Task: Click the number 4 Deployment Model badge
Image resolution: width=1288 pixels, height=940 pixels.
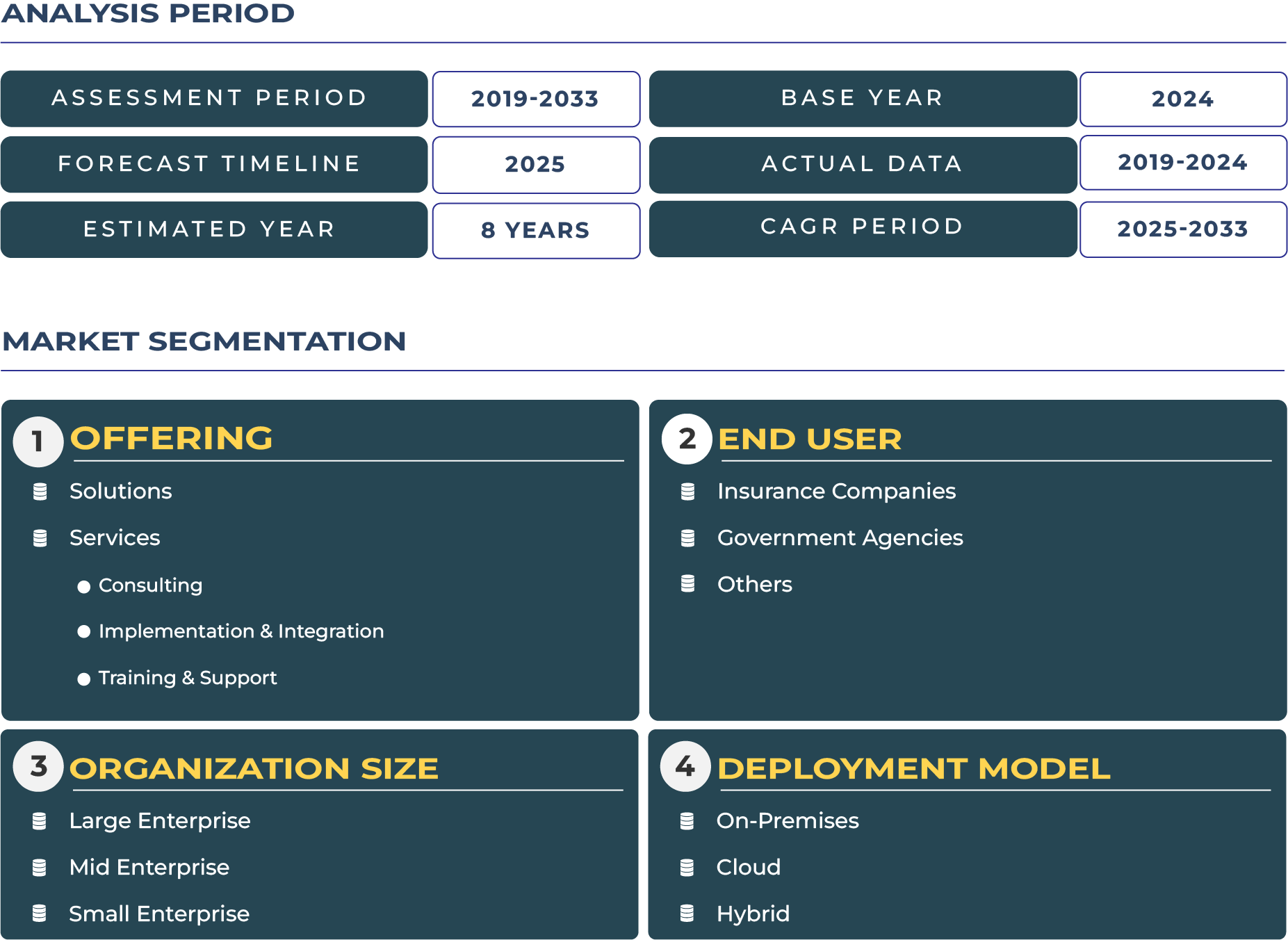Action: [685, 766]
